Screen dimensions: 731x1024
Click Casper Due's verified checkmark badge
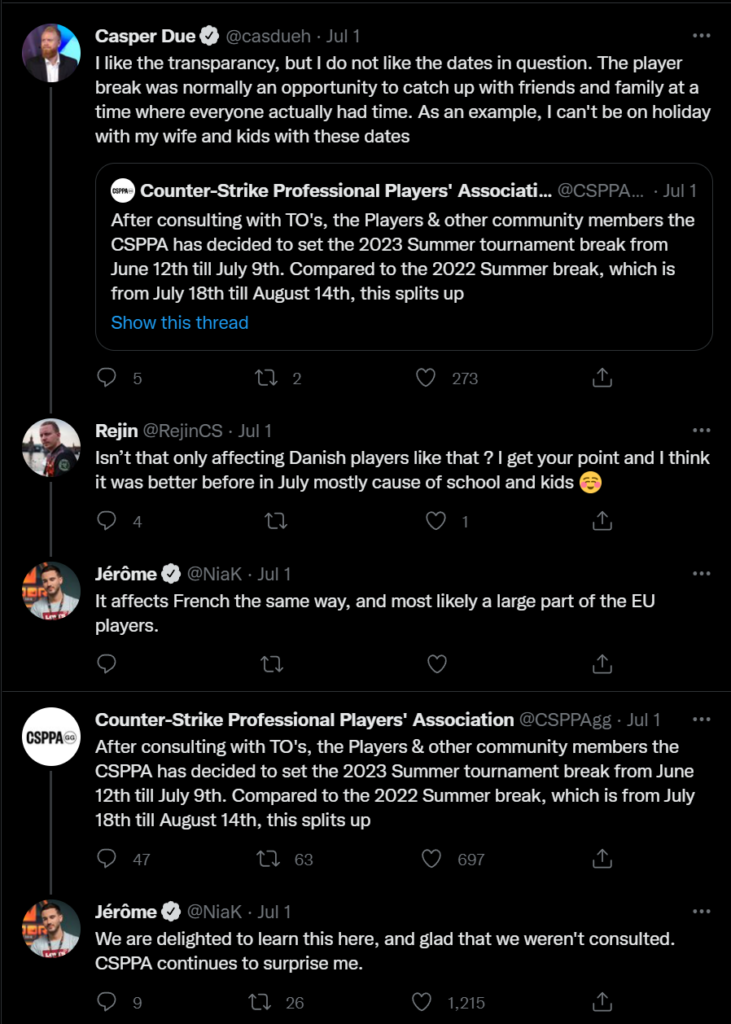[x=207, y=35]
